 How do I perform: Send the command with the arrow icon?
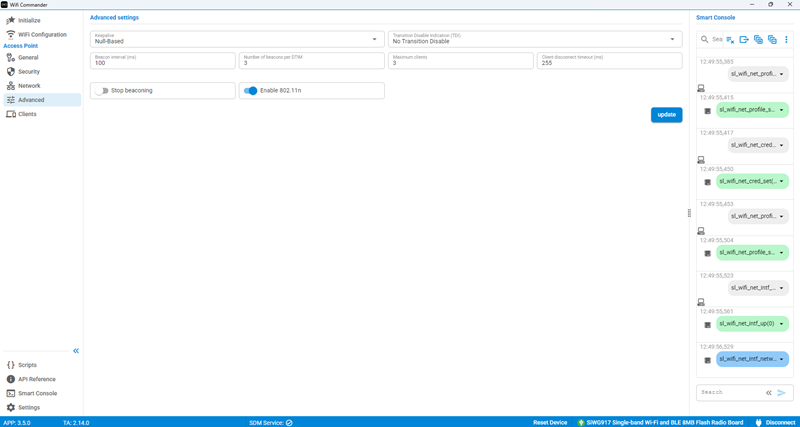pyautogui.click(x=781, y=392)
